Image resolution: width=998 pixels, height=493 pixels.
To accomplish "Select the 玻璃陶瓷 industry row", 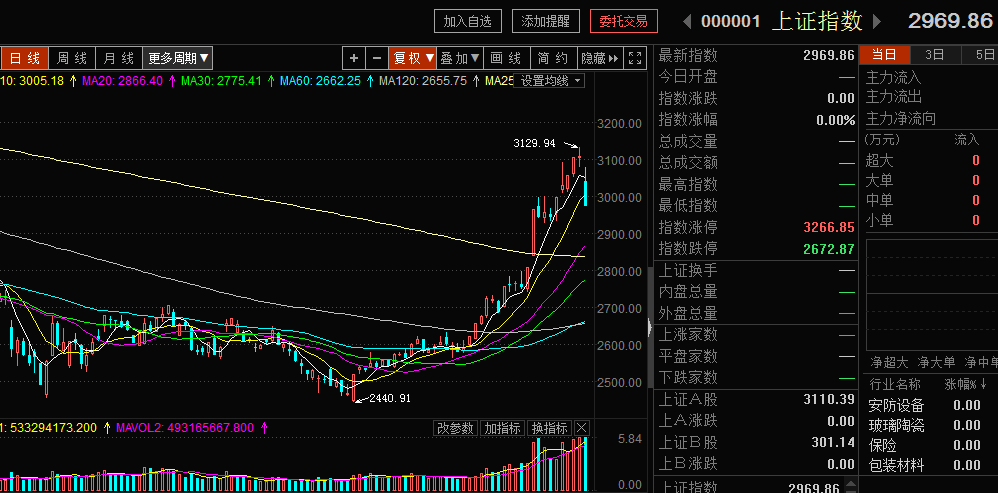I will [x=929, y=425].
